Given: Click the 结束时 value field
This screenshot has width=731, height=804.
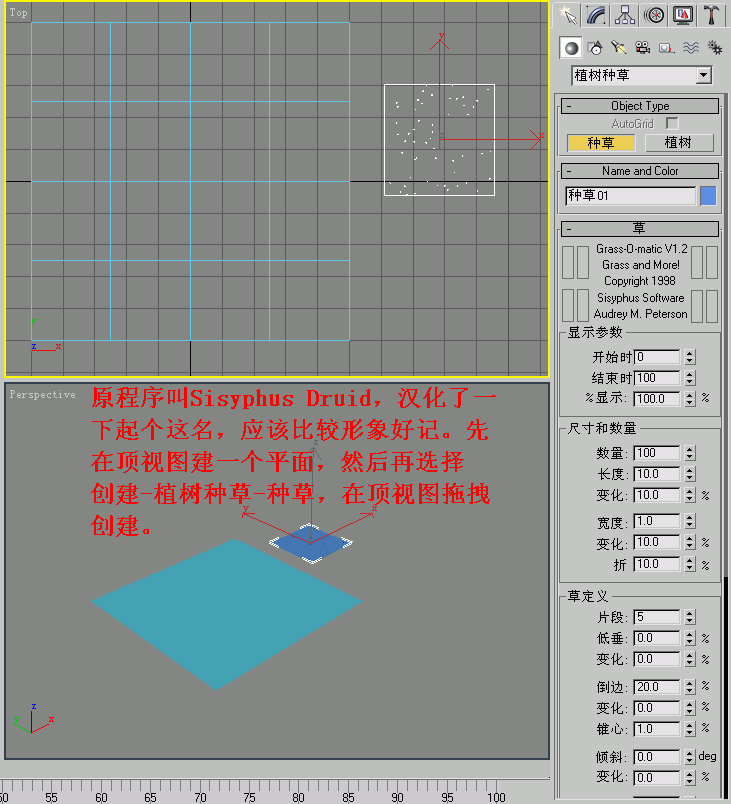Looking at the screenshot, I should pos(657,378).
